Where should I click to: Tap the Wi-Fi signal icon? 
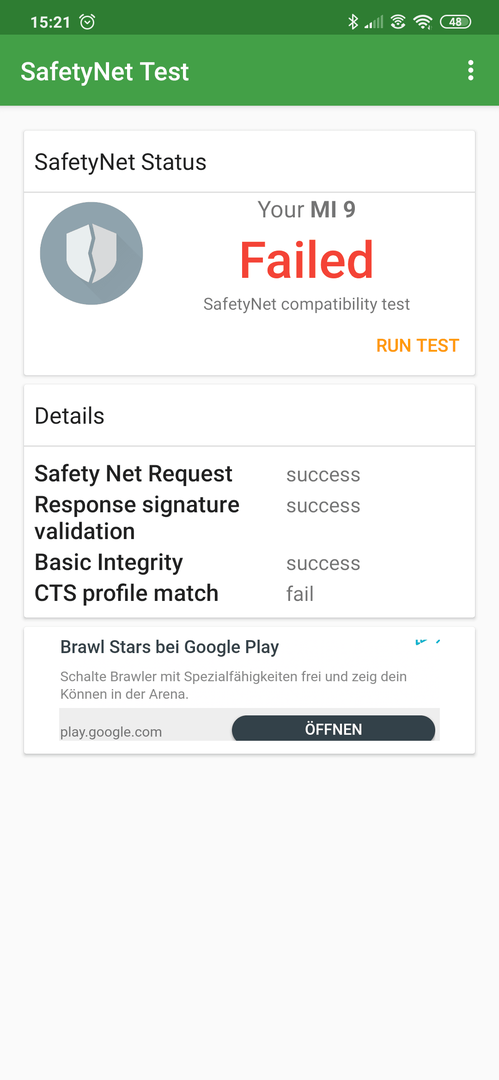coord(422,21)
